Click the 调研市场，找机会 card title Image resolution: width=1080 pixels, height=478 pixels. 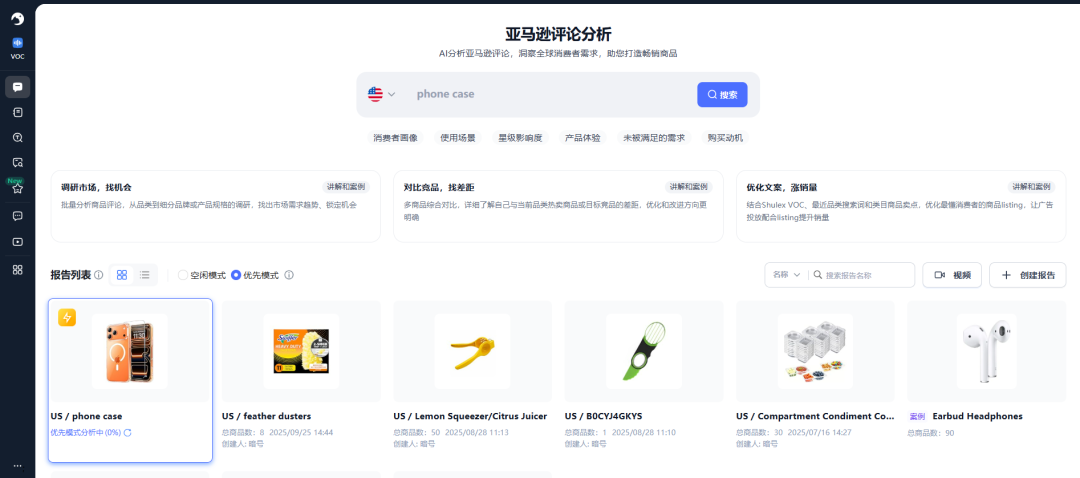(96, 187)
